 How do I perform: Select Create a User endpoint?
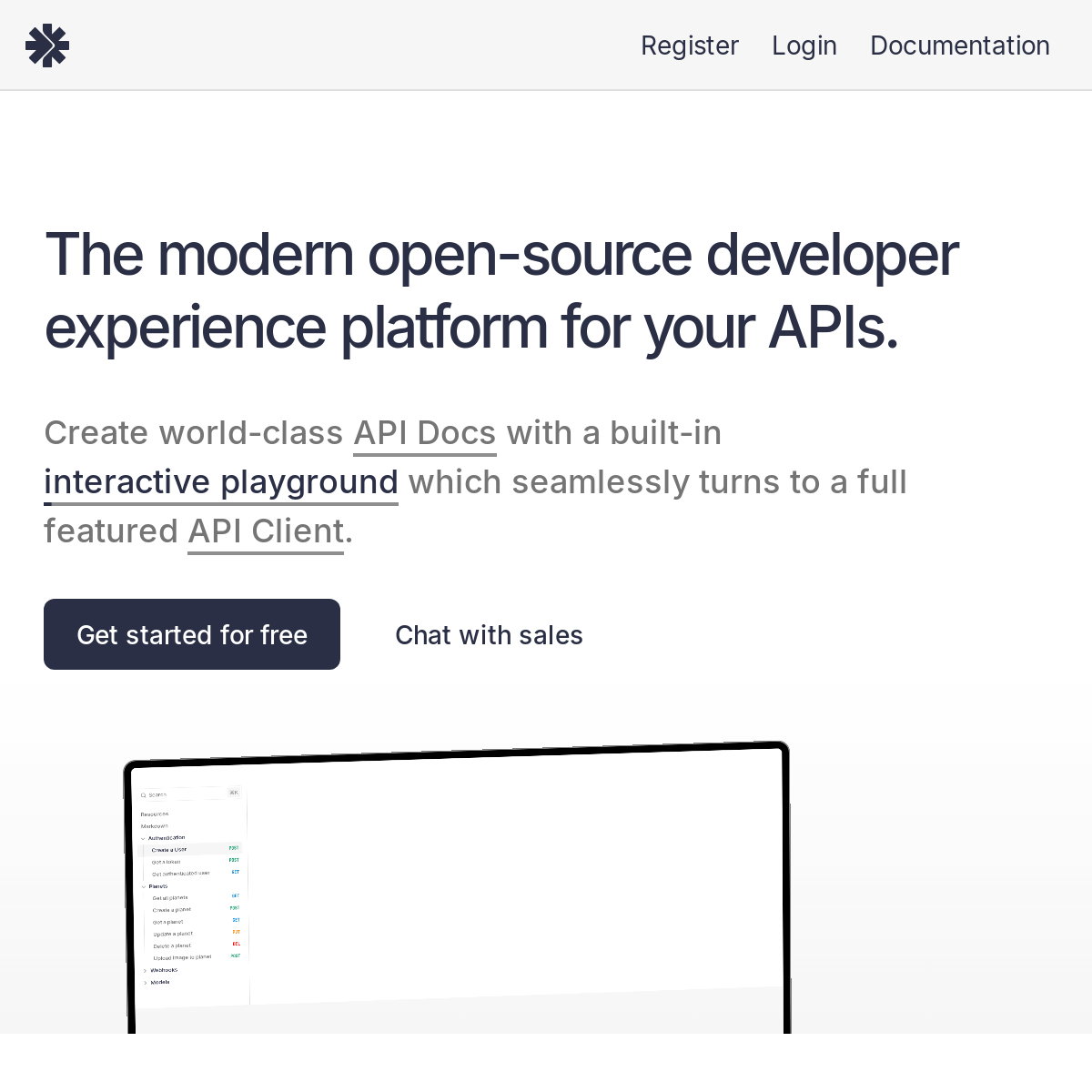[x=169, y=850]
